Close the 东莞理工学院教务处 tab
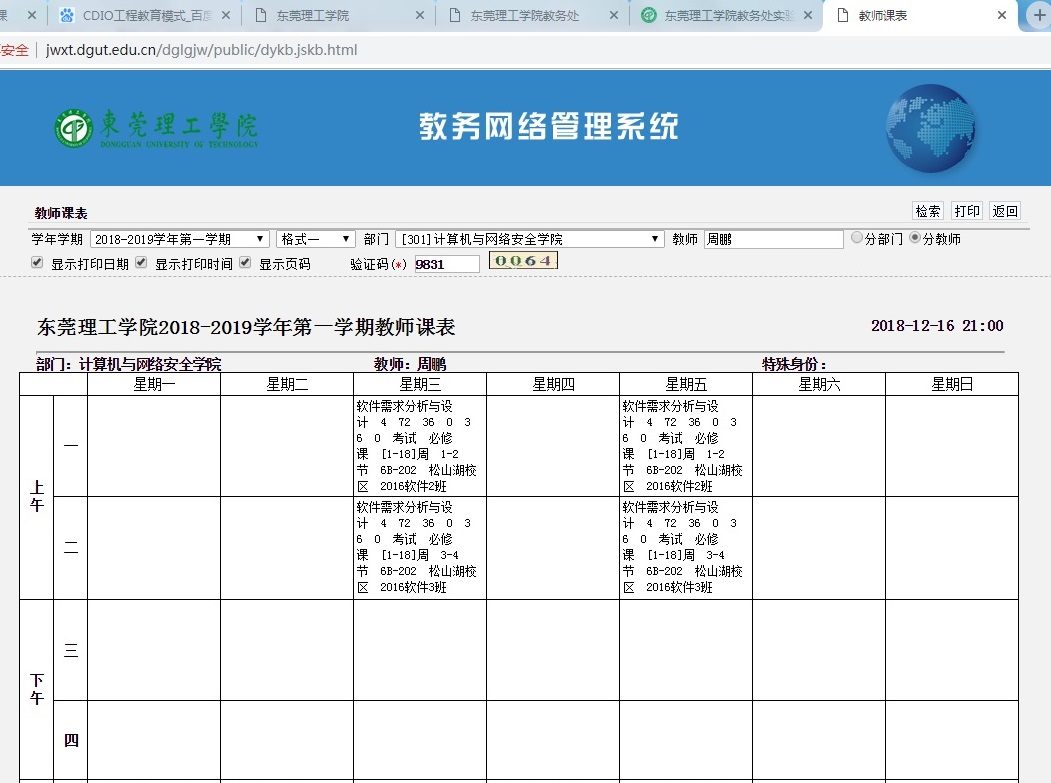The height and width of the screenshot is (783, 1051). point(613,15)
